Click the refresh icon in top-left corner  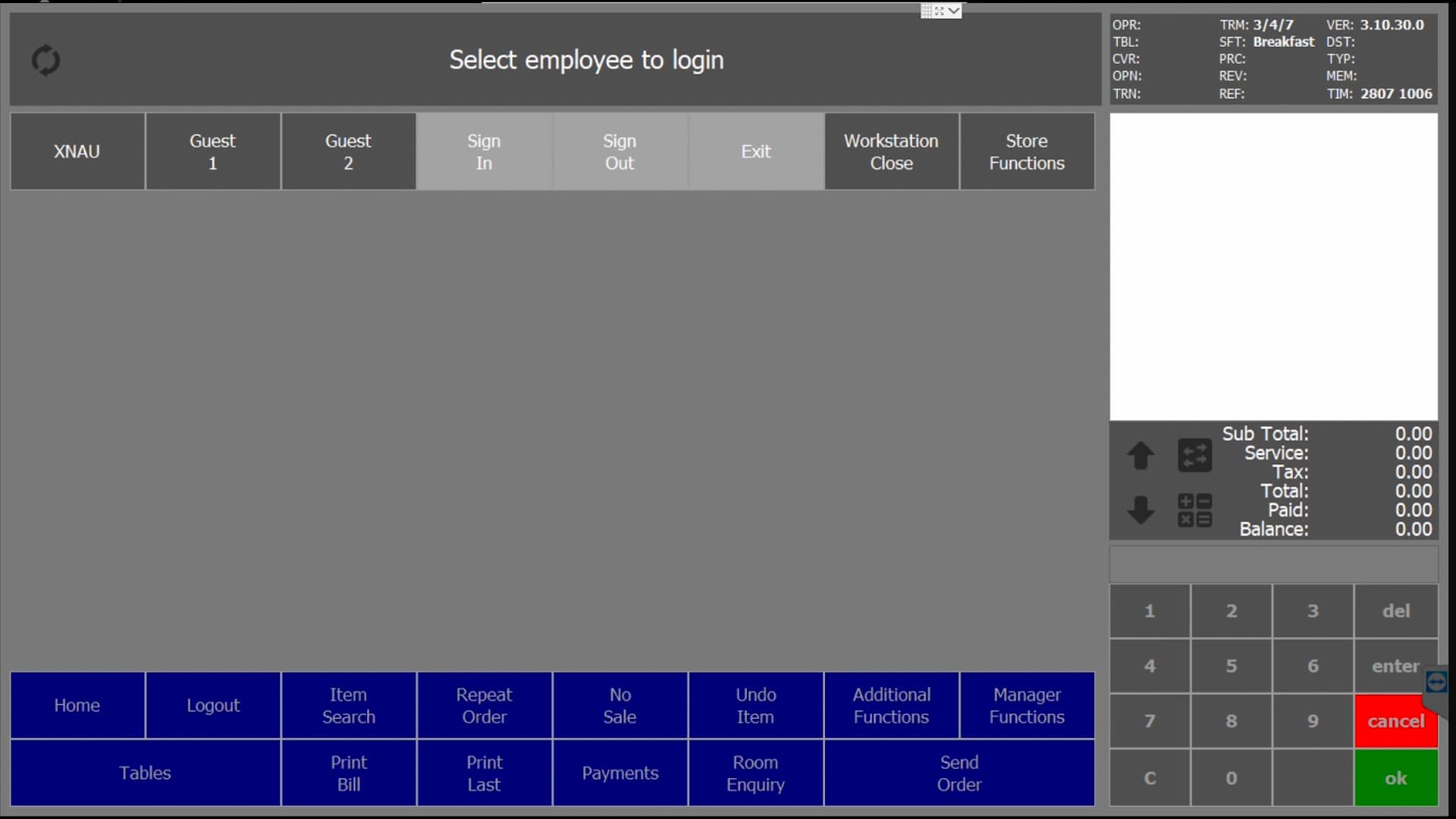click(45, 60)
